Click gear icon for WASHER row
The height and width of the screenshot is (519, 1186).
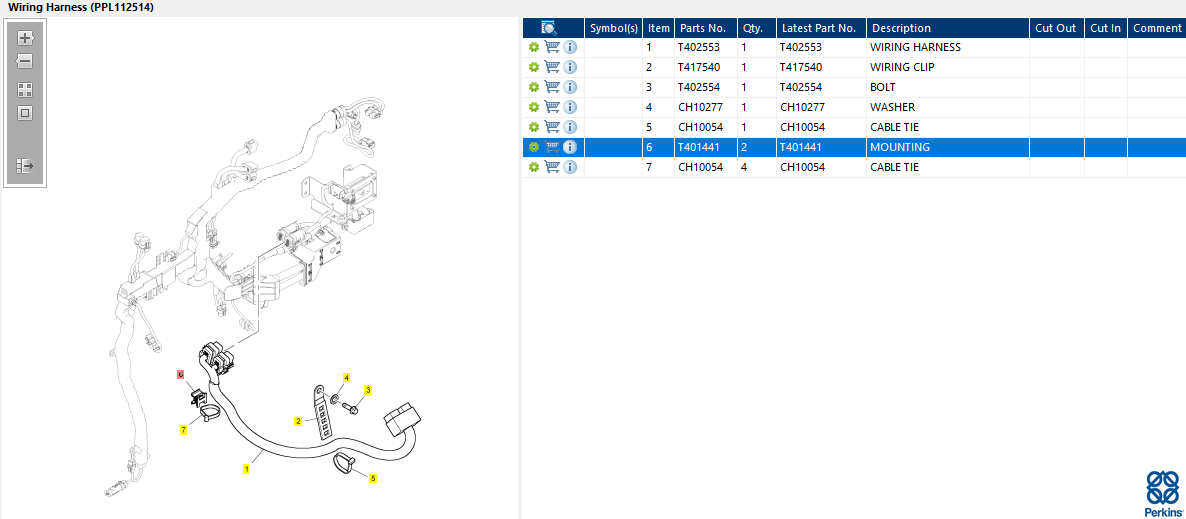coord(534,107)
